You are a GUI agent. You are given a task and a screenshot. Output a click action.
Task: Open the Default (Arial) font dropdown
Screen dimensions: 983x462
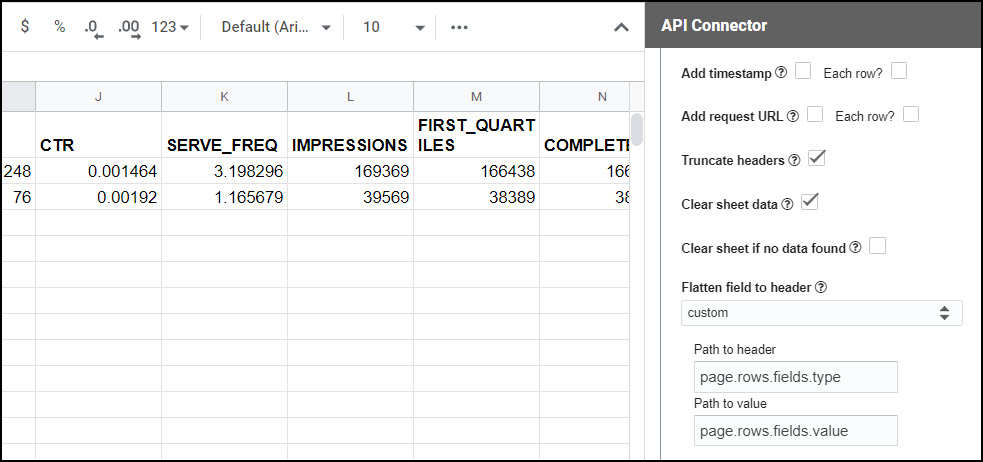pos(275,27)
